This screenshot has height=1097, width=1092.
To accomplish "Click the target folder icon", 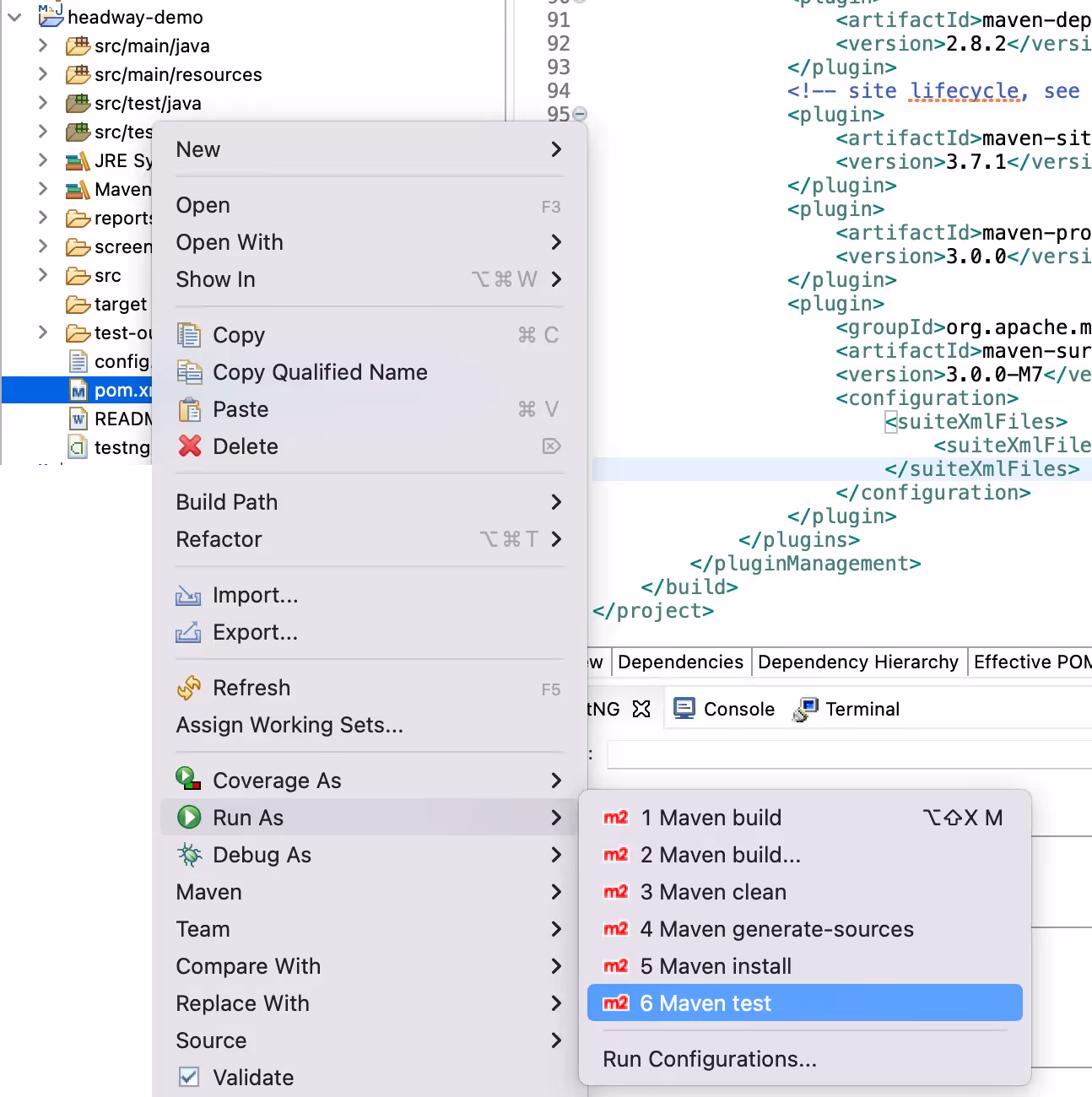I will click(78, 304).
